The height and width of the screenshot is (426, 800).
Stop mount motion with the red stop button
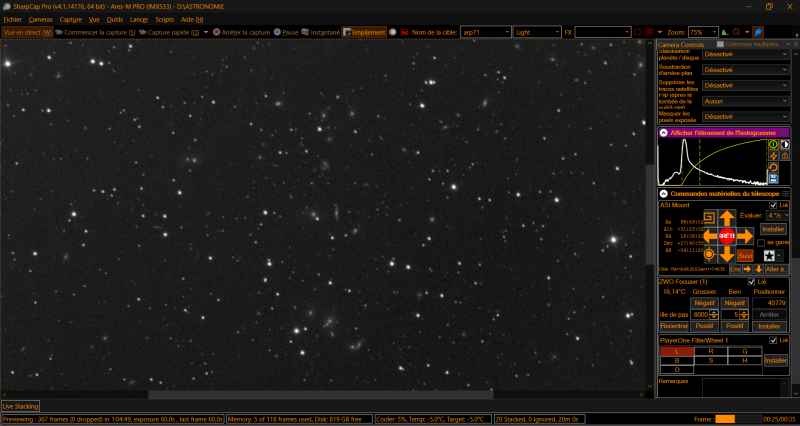pyautogui.click(x=727, y=236)
